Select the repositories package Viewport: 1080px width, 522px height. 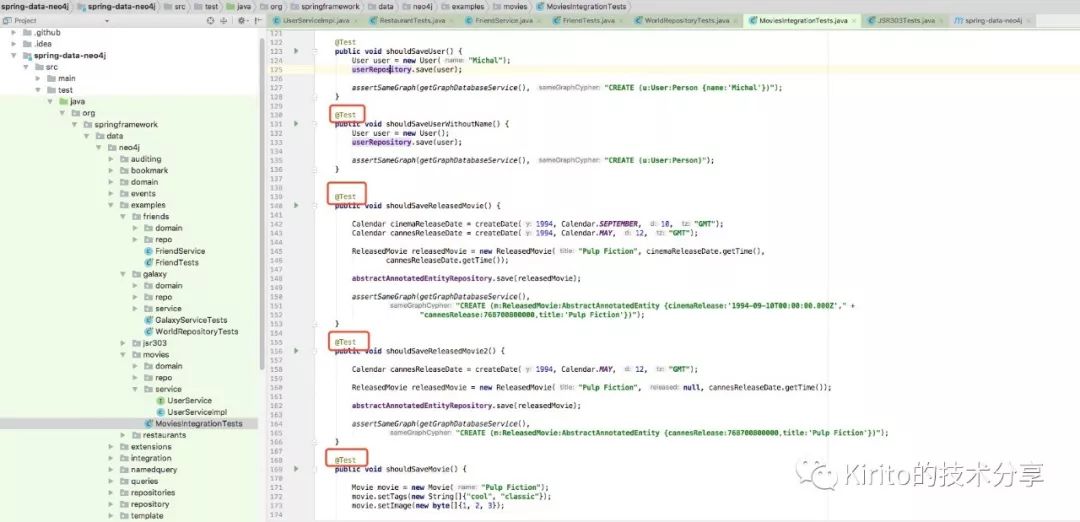pos(153,492)
